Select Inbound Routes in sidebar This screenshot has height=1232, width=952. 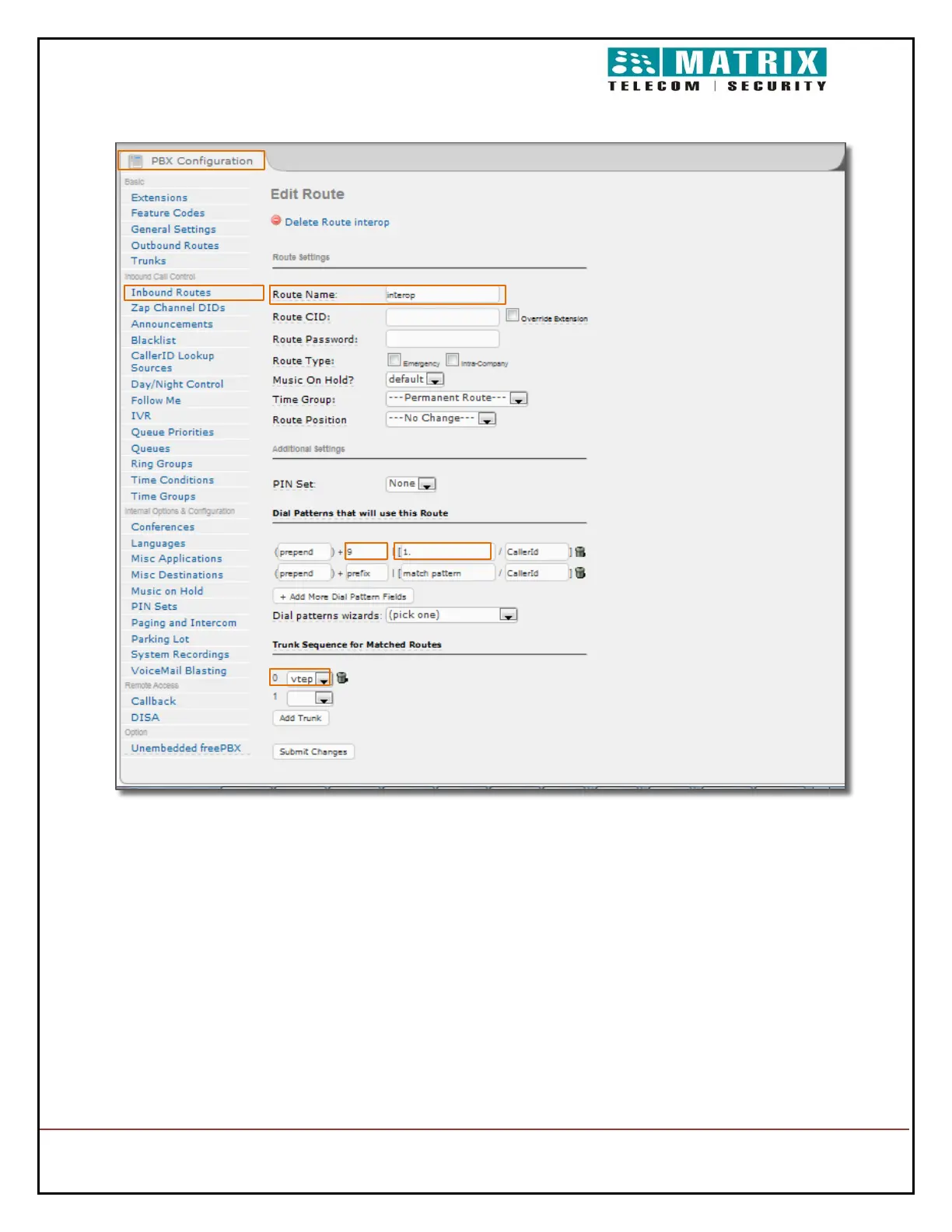[171, 292]
